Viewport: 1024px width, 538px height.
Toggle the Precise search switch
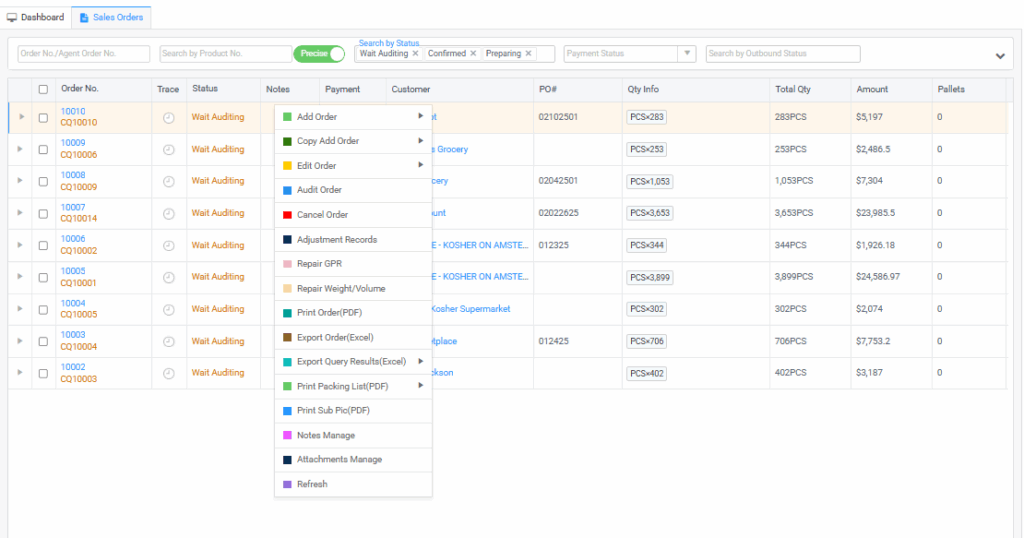(x=319, y=54)
